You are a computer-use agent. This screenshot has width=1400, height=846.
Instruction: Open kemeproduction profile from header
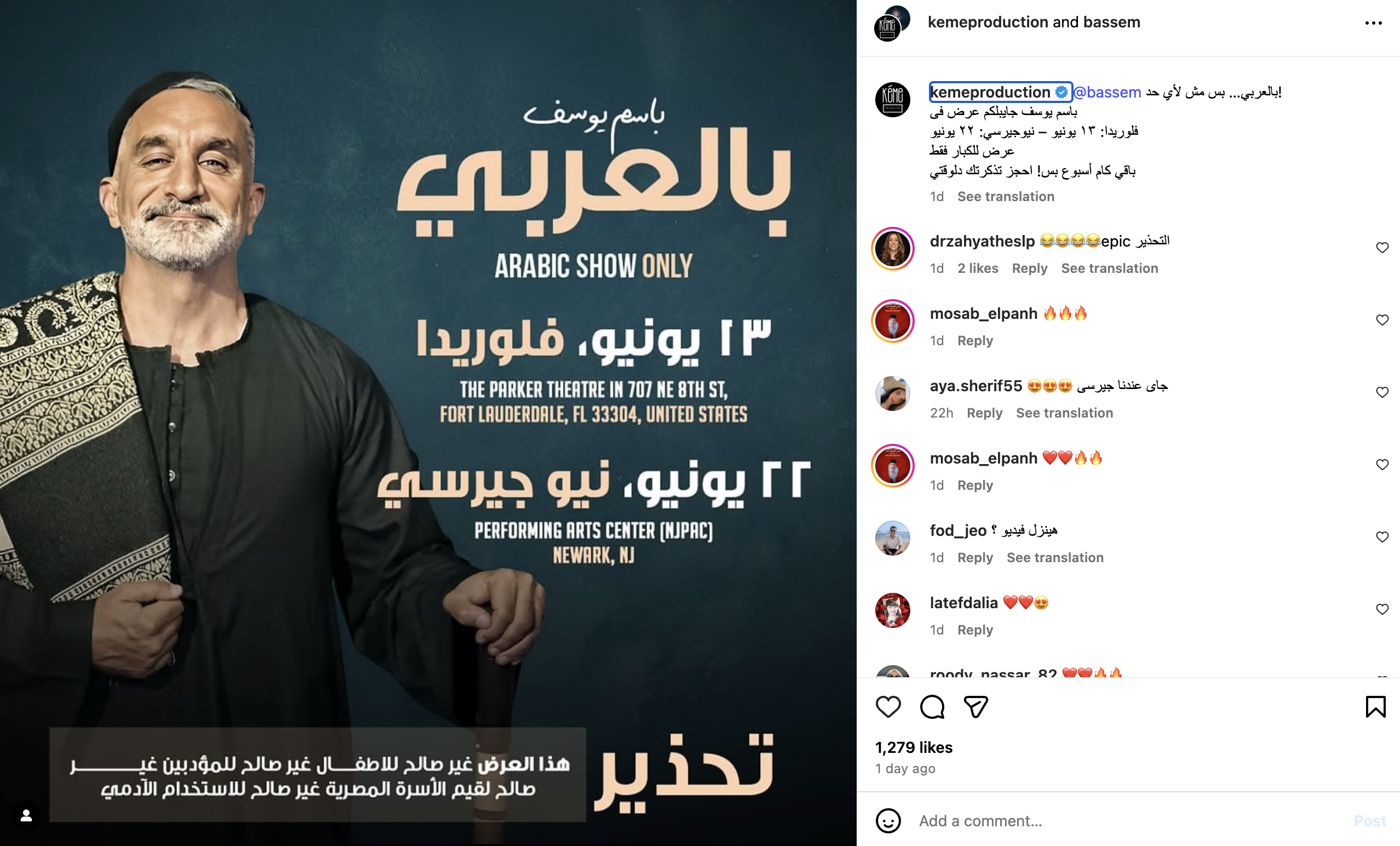[988, 22]
